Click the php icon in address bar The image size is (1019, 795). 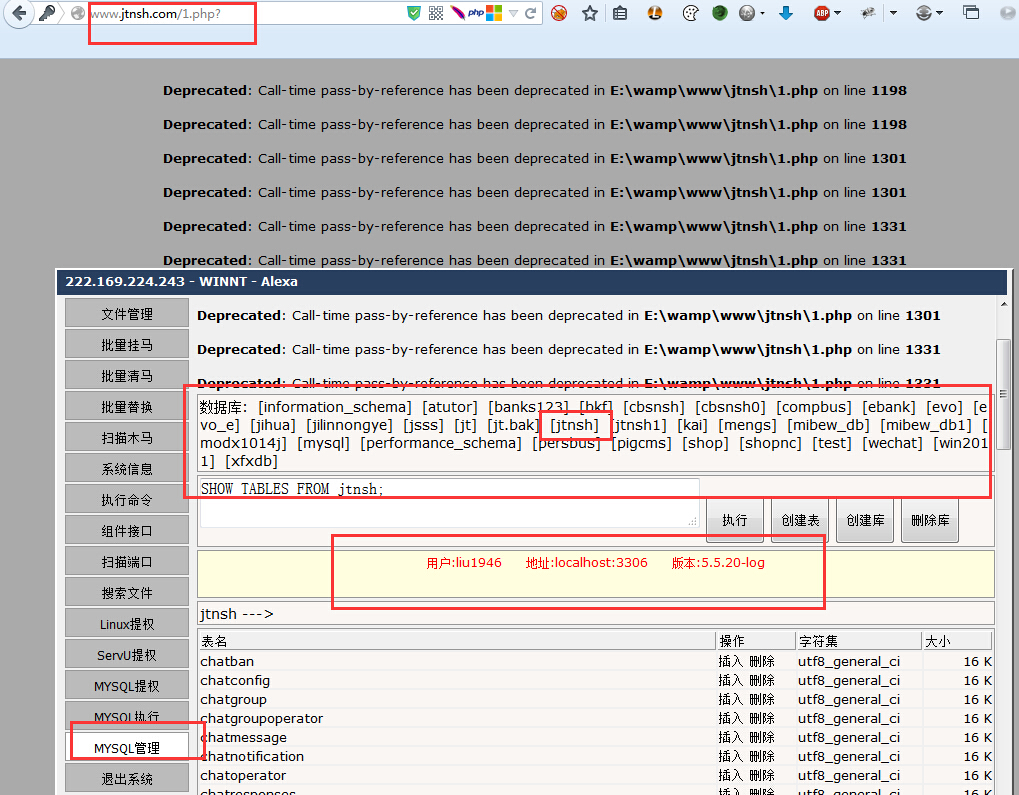(x=476, y=13)
